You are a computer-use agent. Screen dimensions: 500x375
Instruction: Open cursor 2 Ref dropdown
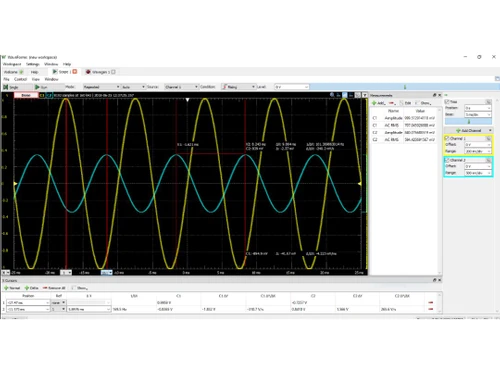pyautogui.click(x=59, y=309)
